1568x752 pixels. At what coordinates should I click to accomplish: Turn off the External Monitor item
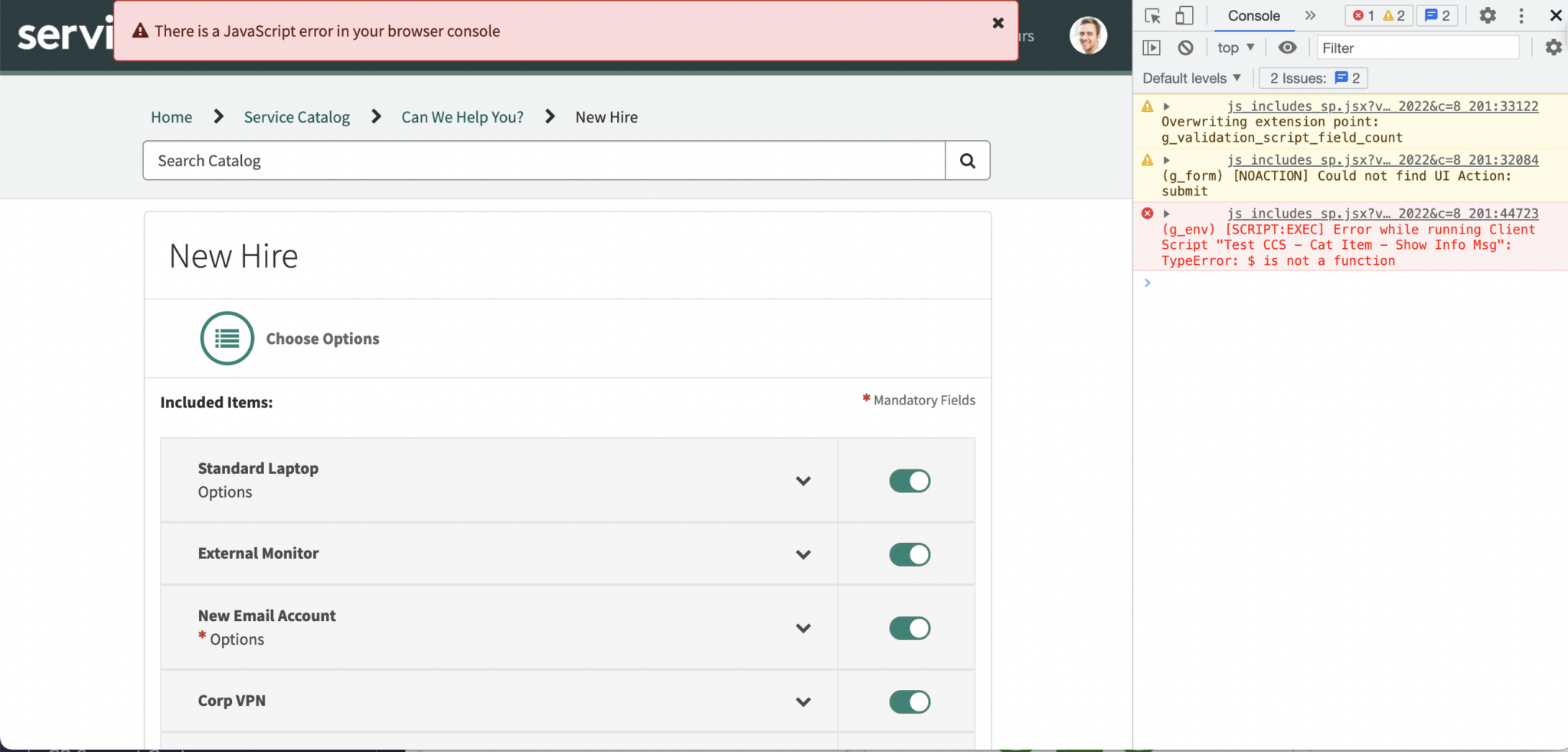910,554
